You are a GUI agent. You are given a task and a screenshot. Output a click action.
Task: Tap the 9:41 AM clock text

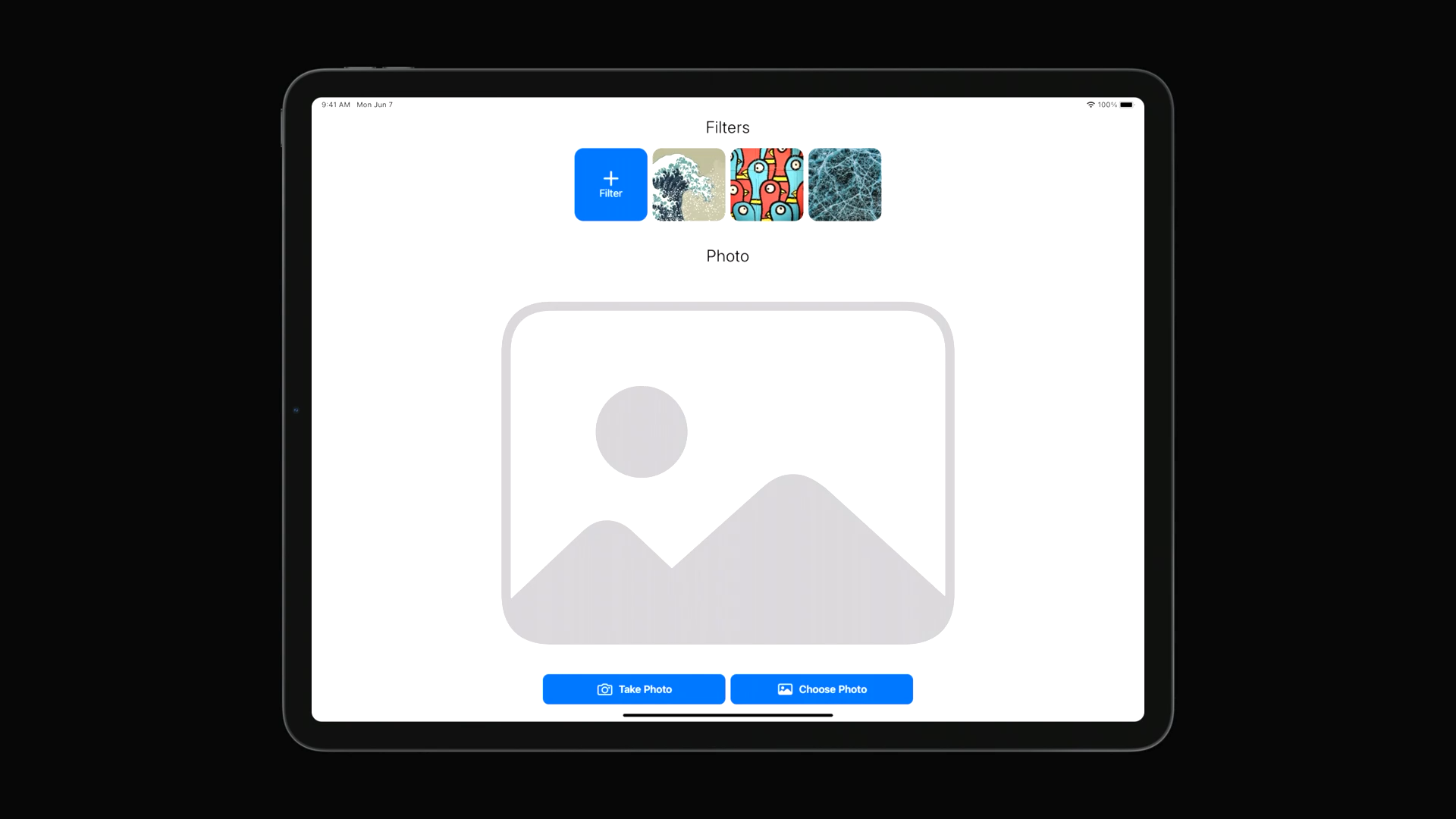(336, 105)
